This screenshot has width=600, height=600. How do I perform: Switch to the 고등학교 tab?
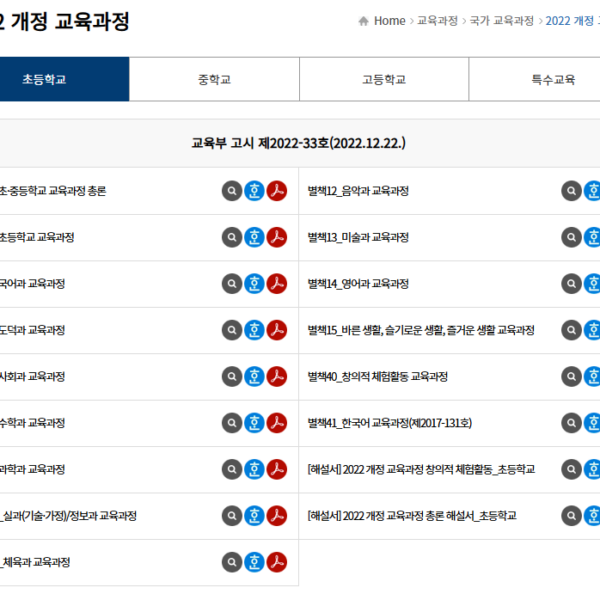tap(384, 79)
